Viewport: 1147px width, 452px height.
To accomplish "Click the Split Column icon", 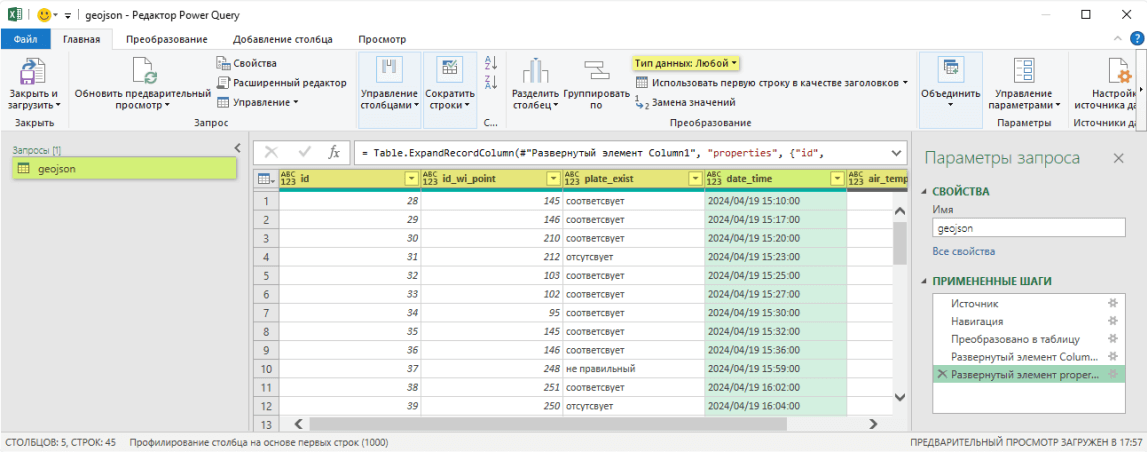I will (536, 70).
